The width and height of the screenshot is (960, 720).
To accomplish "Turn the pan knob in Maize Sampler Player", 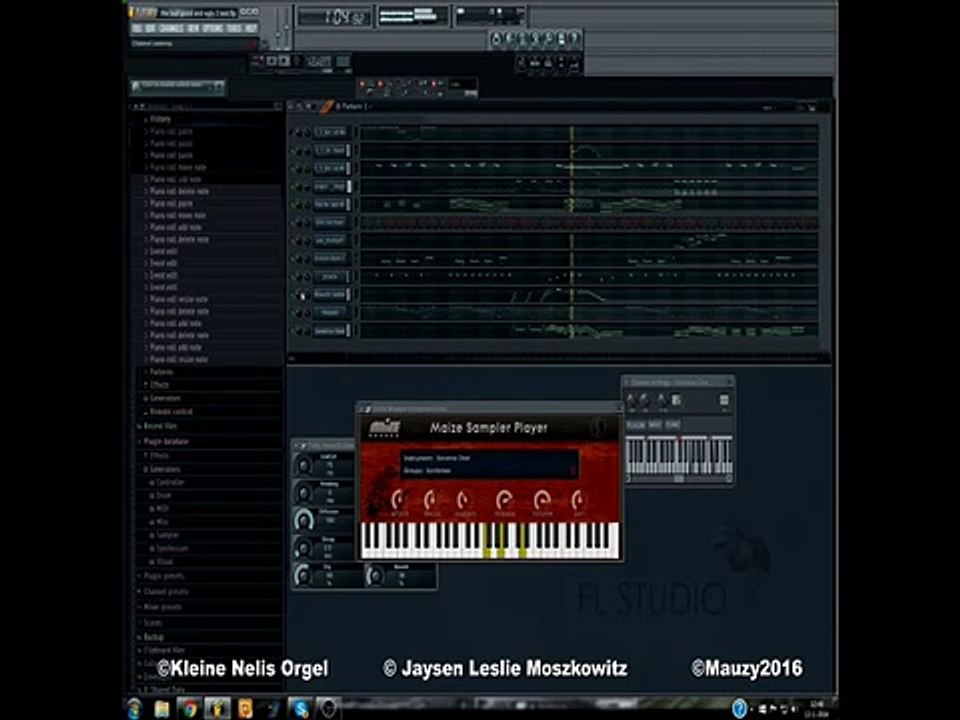I will pyautogui.click(x=578, y=501).
